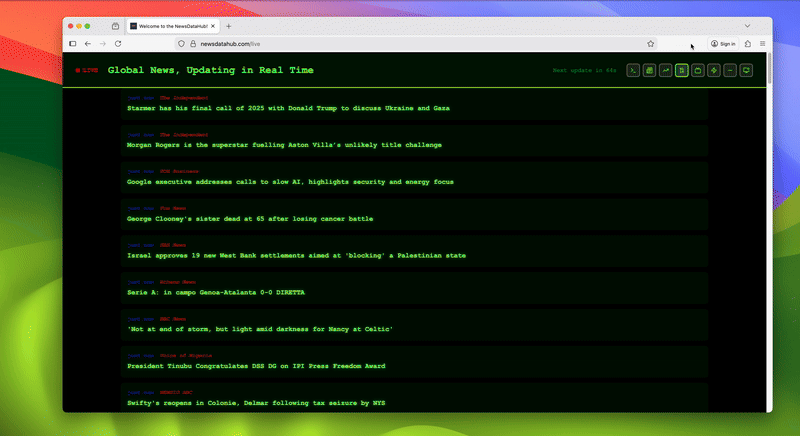Click the minus dash icon in header
Screen dimensions: 800x436
coord(730,70)
